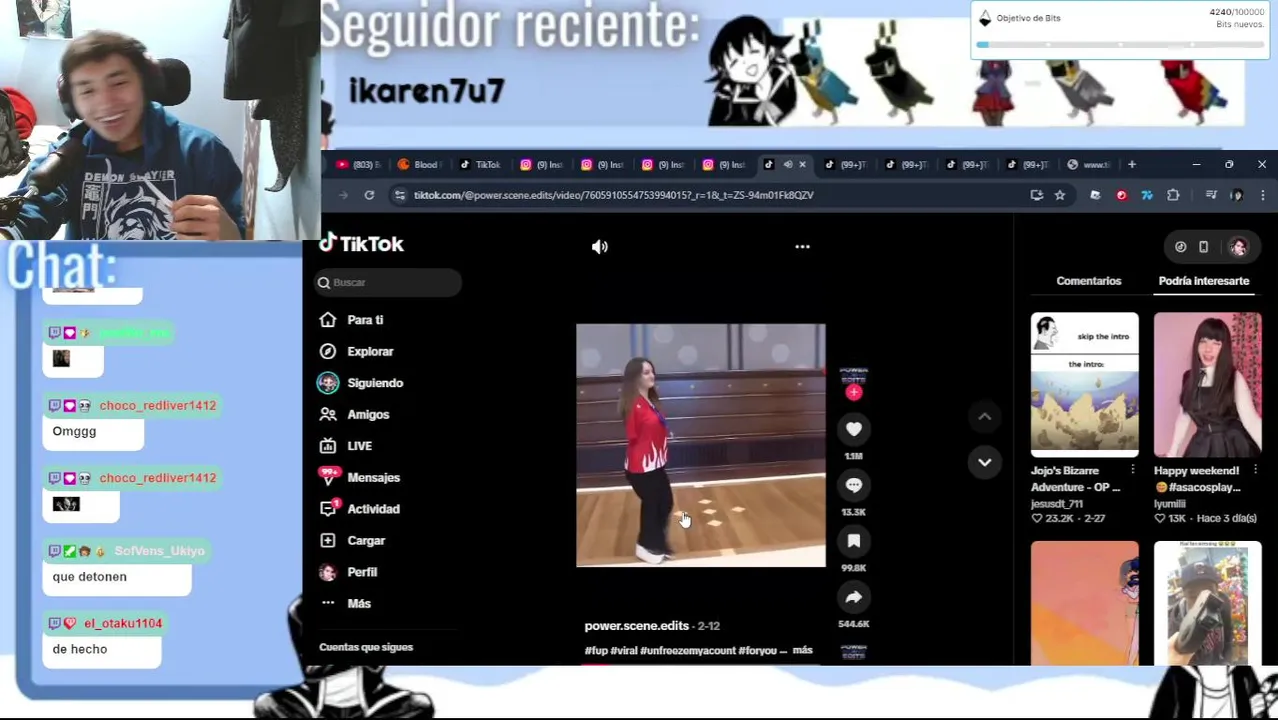Image resolution: width=1278 pixels, height=720 pixels.
Task: Open the Jojo's Bizarre Adventure video thumbnail
Action: [x=1084, y=385]
